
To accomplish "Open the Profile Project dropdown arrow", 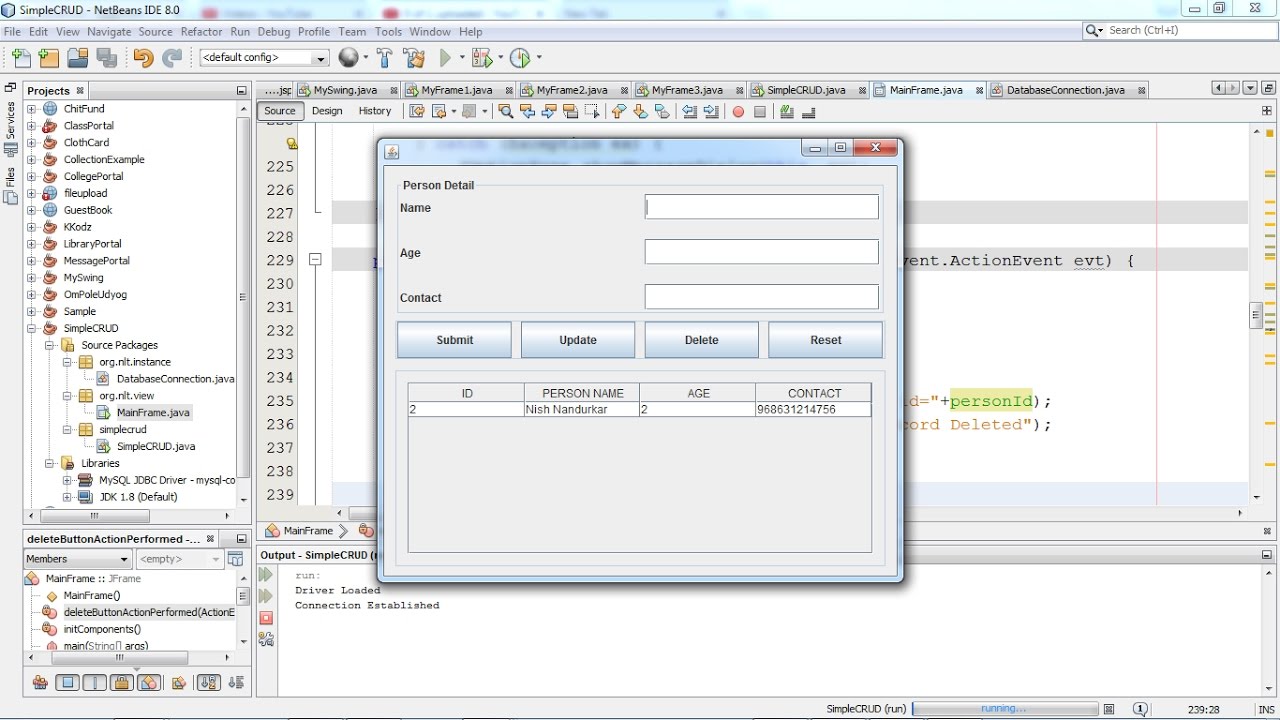I will [539, 58].
